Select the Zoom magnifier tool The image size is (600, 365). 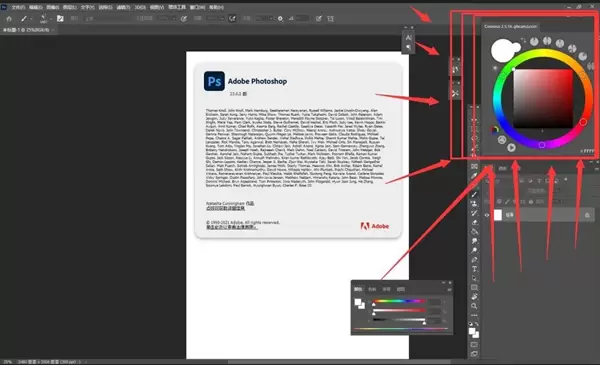tap(474, 306)
